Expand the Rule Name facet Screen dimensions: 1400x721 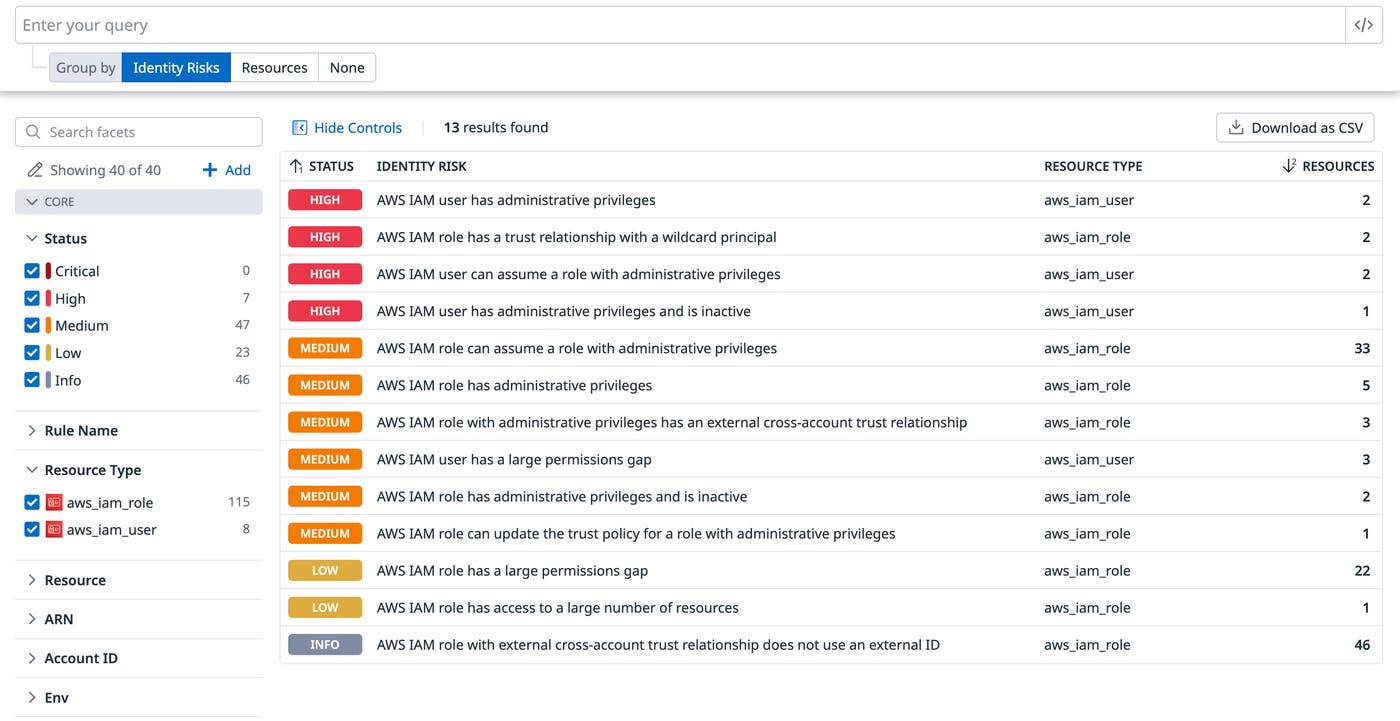30,430
